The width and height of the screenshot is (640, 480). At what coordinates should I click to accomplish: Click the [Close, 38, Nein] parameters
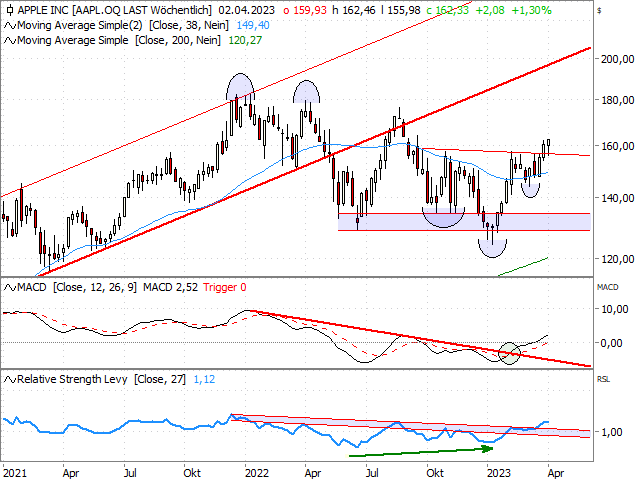tap(189, 26)
